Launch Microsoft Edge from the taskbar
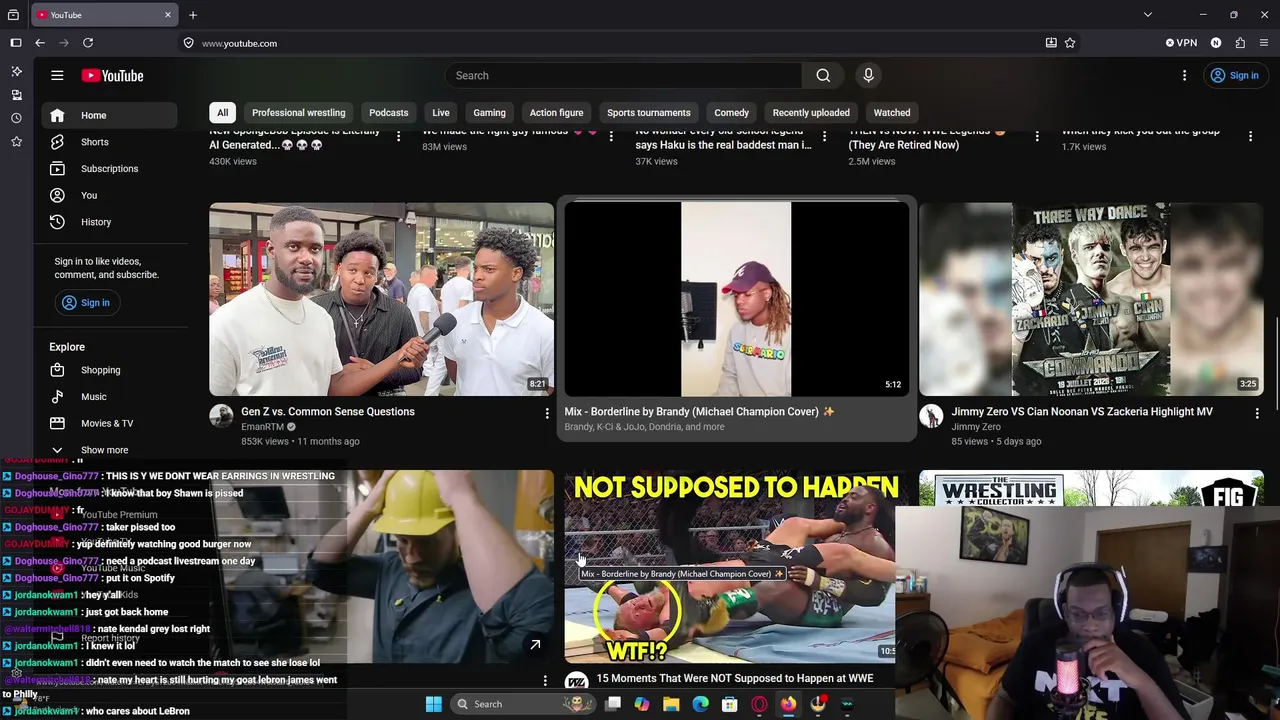 coord(700,704)
